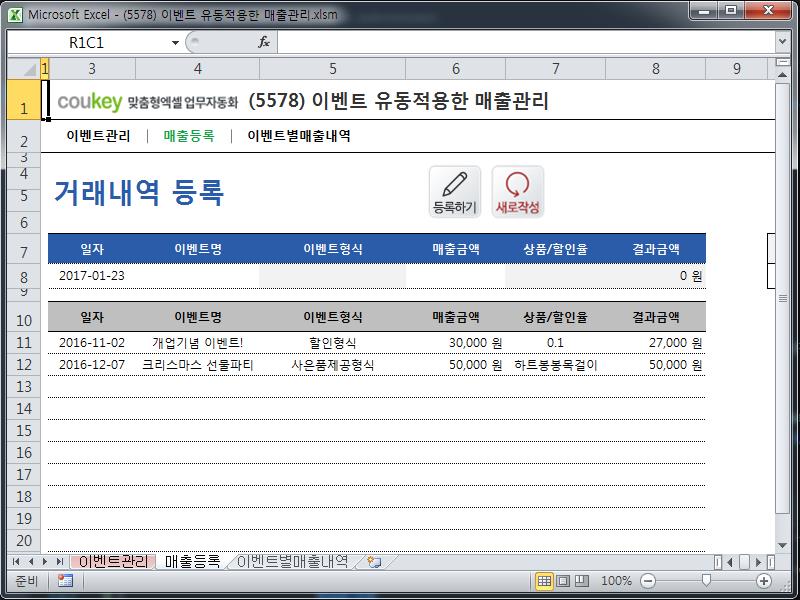The width and height of the screenshot is (800, 600).
Task: Open the 이벤트관리 sheet tab
Action: 113,562
